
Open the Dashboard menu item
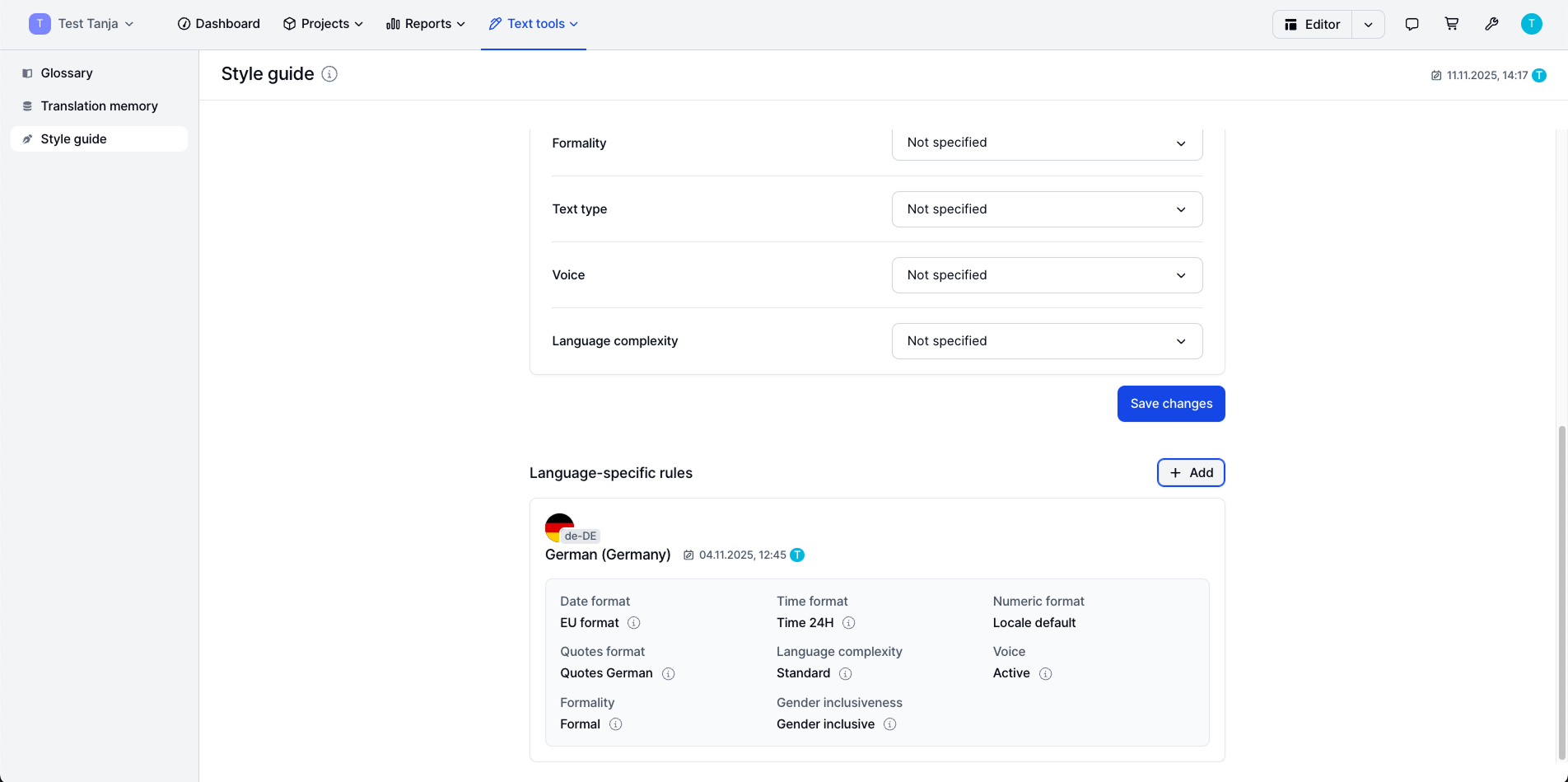(x=219, y=24)
